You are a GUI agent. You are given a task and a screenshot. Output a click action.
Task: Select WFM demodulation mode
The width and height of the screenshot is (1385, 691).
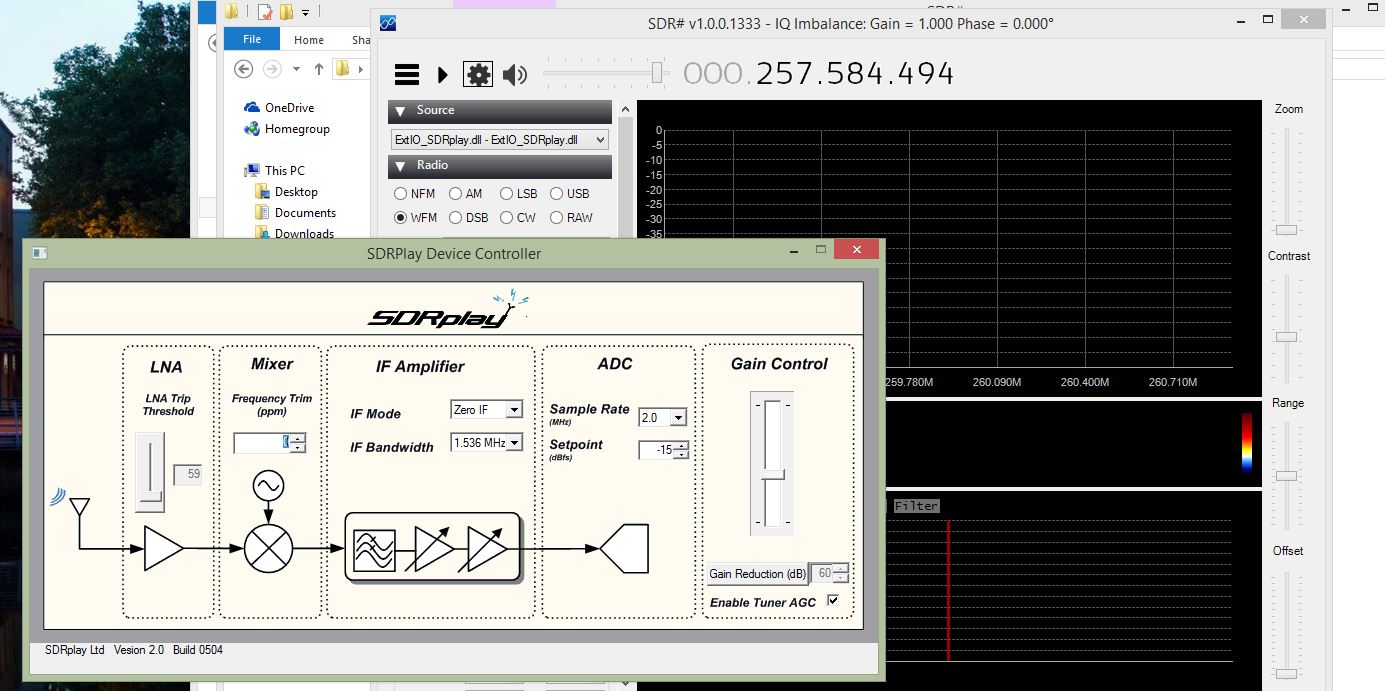click(416, 218)
